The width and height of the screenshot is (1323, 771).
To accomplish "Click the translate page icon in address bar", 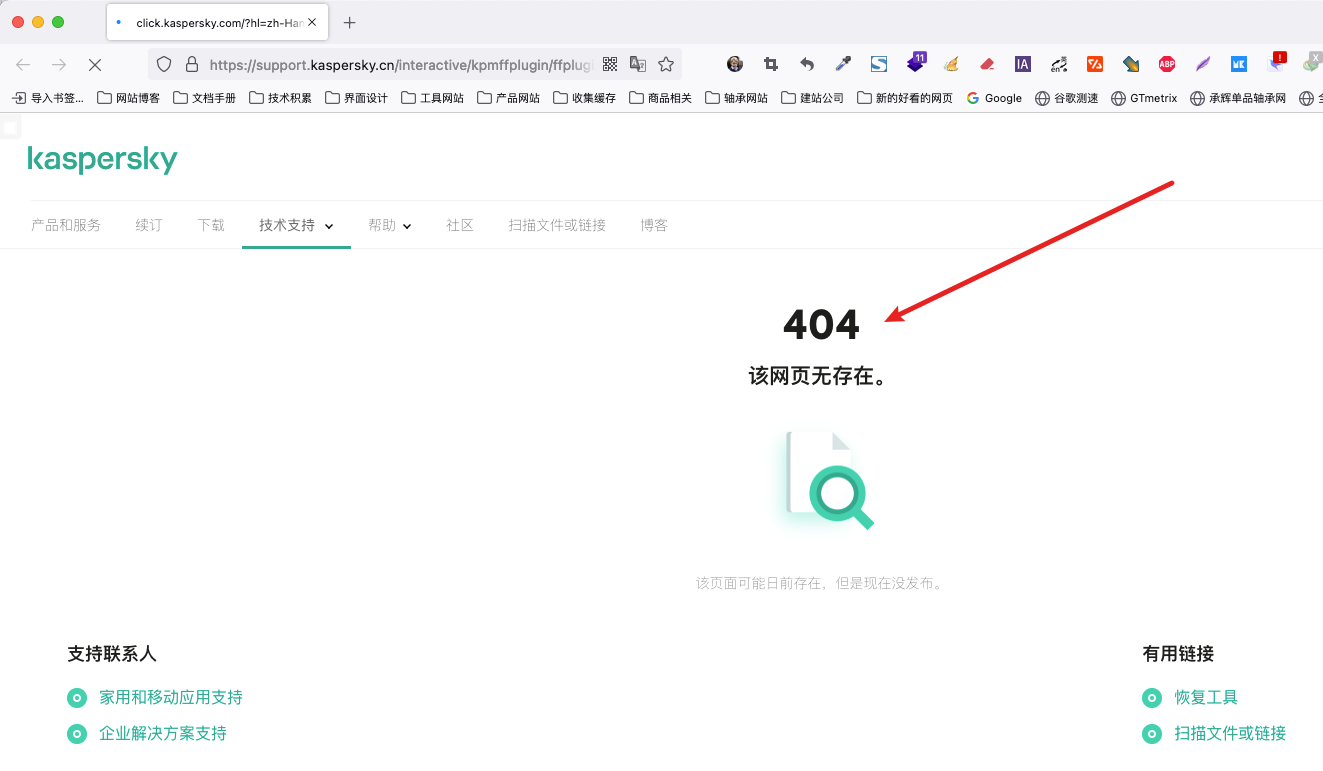I will (x=638, y=64).
